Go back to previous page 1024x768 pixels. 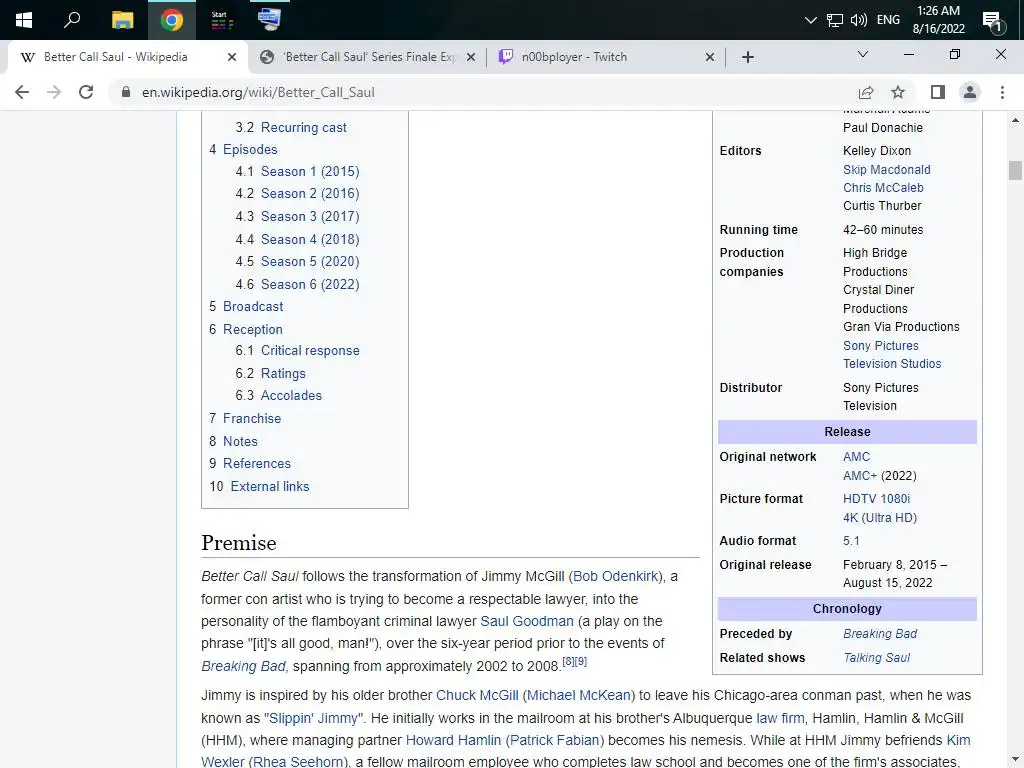click(x=22, y=92)
